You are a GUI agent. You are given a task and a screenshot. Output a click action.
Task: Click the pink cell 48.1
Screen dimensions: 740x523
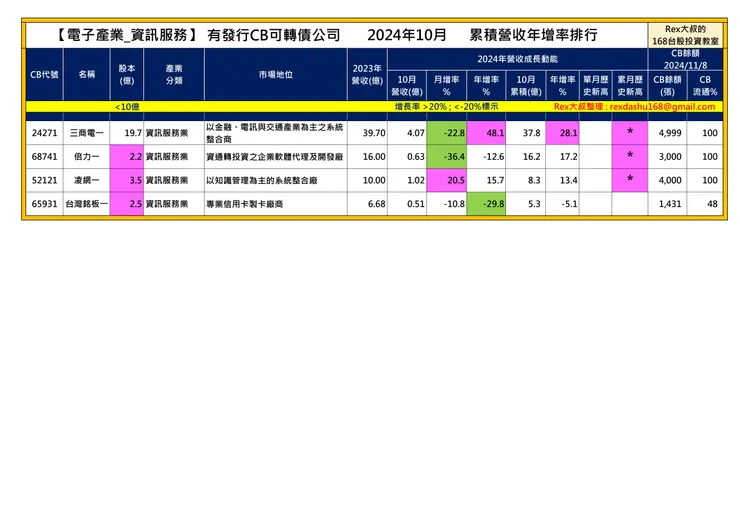[486, 133]
